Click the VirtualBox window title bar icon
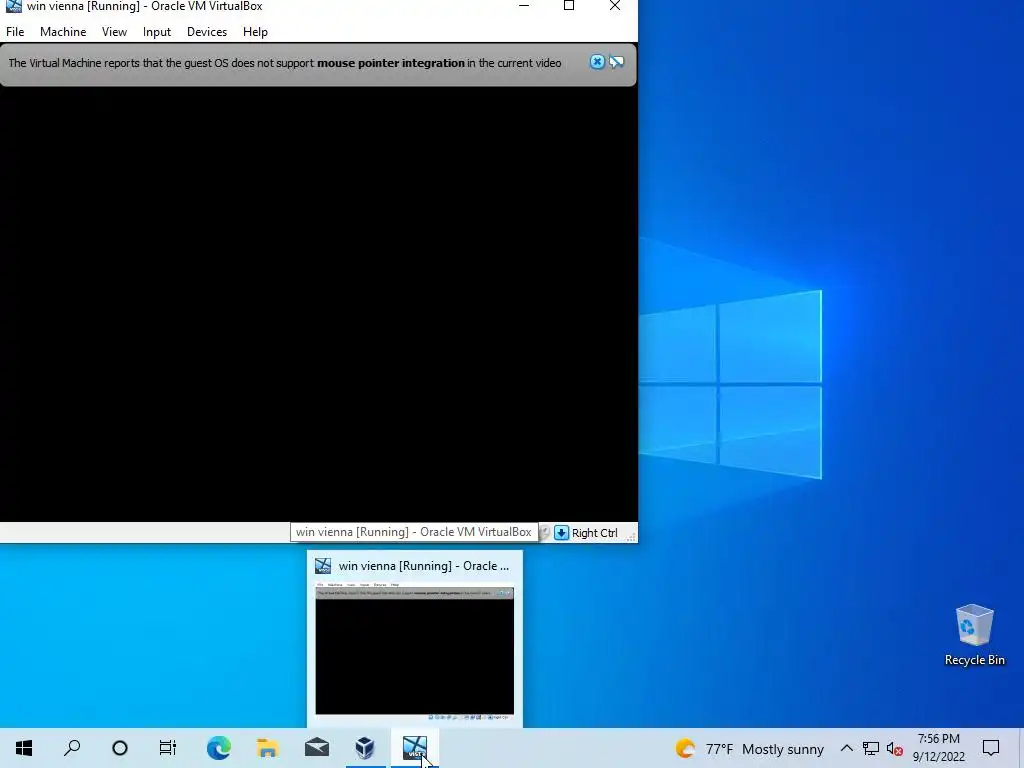This screenshot has height=768, width=1024. (x=14, y=7)
